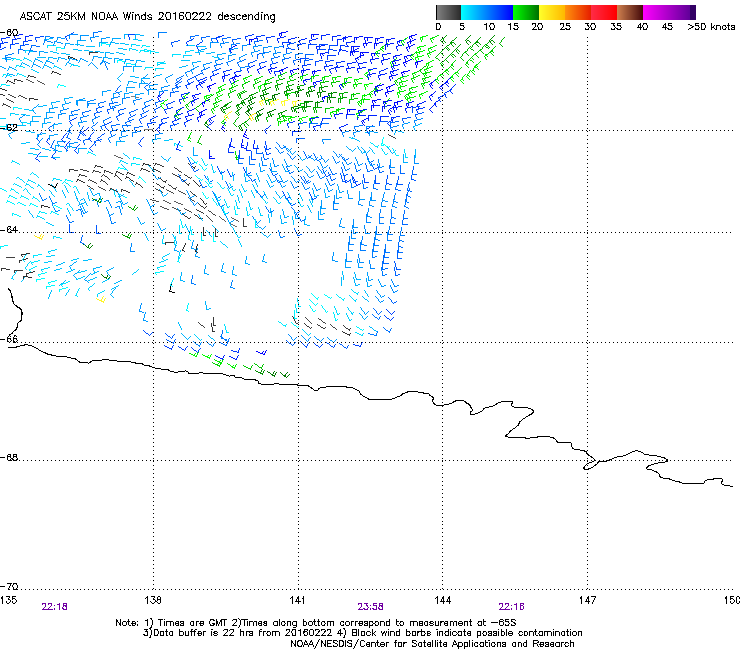Image resolution: width=740 pixels, height=650 pixels.
Task: Click the '141' longitude label
Action: tap(297, 600)
